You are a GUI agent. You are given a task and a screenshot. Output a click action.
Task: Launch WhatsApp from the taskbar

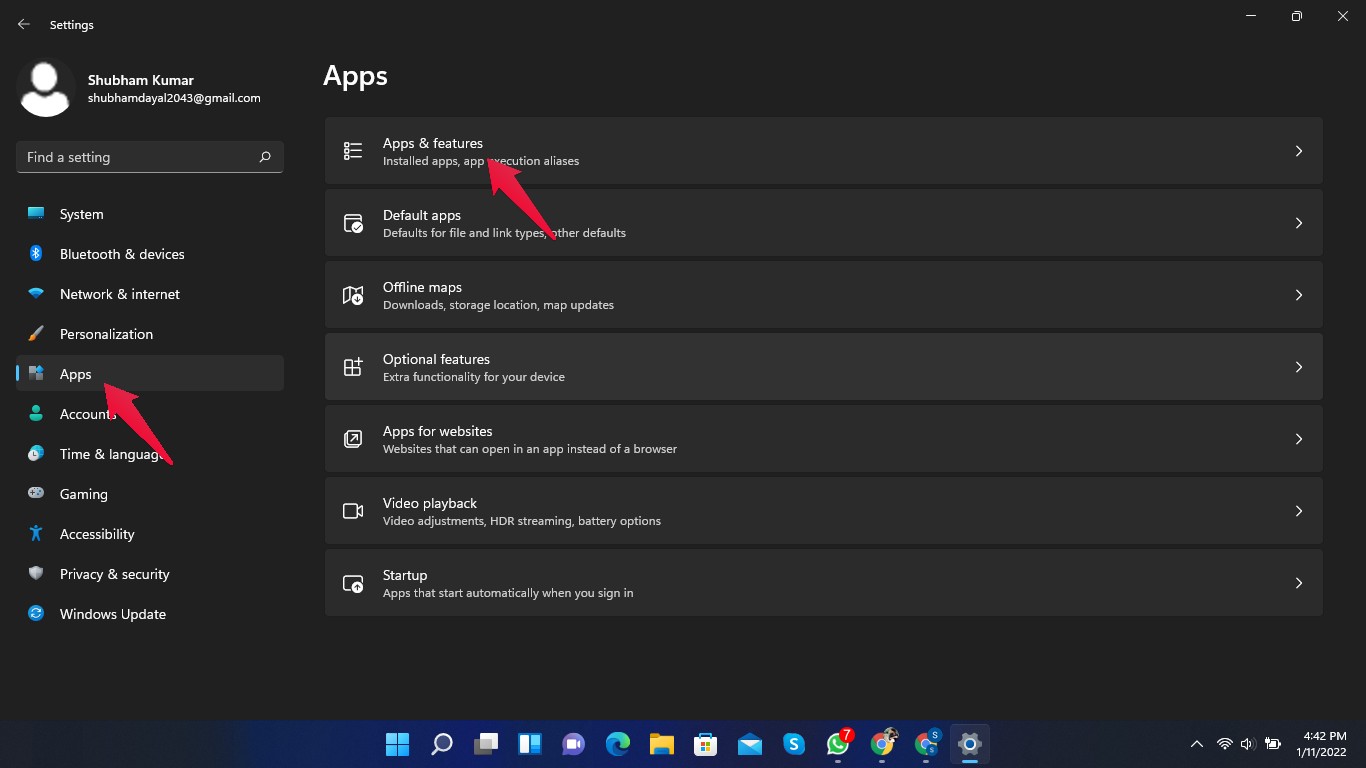click(837, 744)
